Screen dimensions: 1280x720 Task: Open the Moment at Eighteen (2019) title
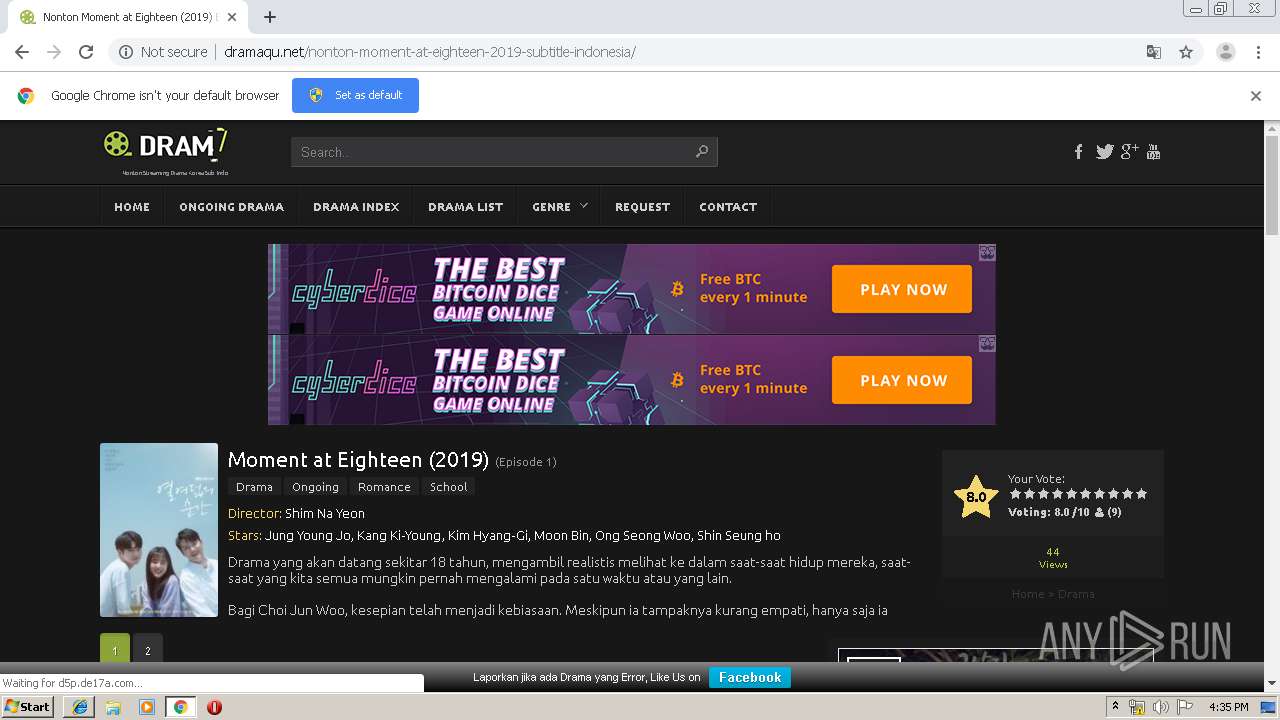pos(358,460)
